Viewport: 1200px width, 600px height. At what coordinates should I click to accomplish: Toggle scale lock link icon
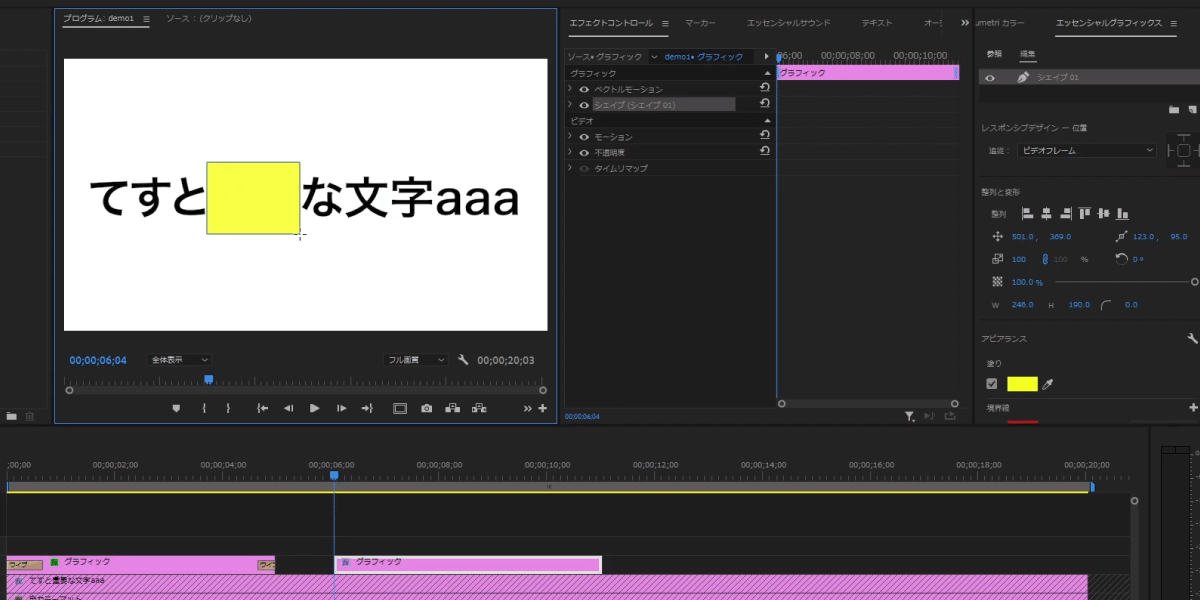pos(1045,259)
